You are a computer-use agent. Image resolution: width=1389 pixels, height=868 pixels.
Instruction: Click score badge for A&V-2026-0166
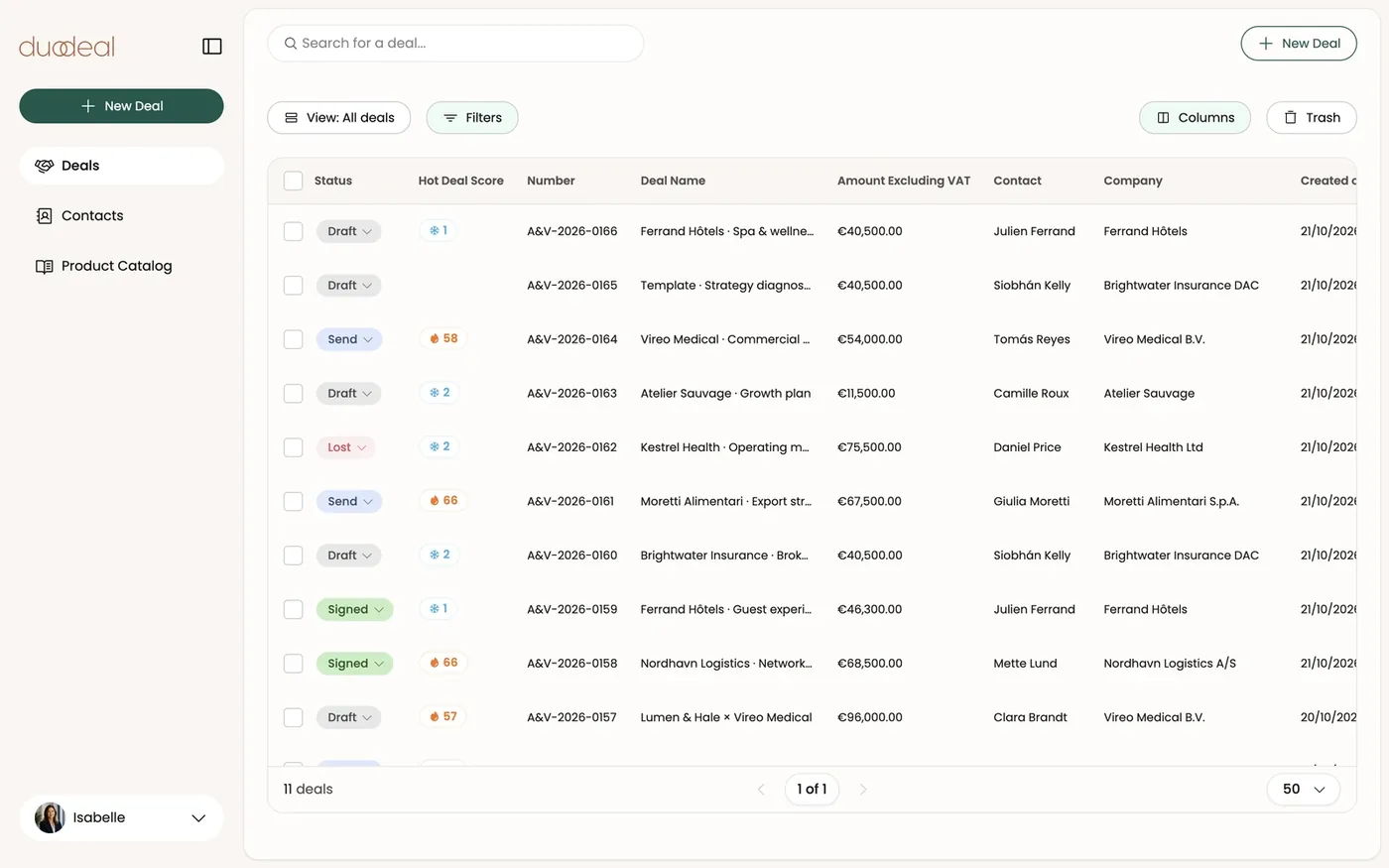pos(439,230)
